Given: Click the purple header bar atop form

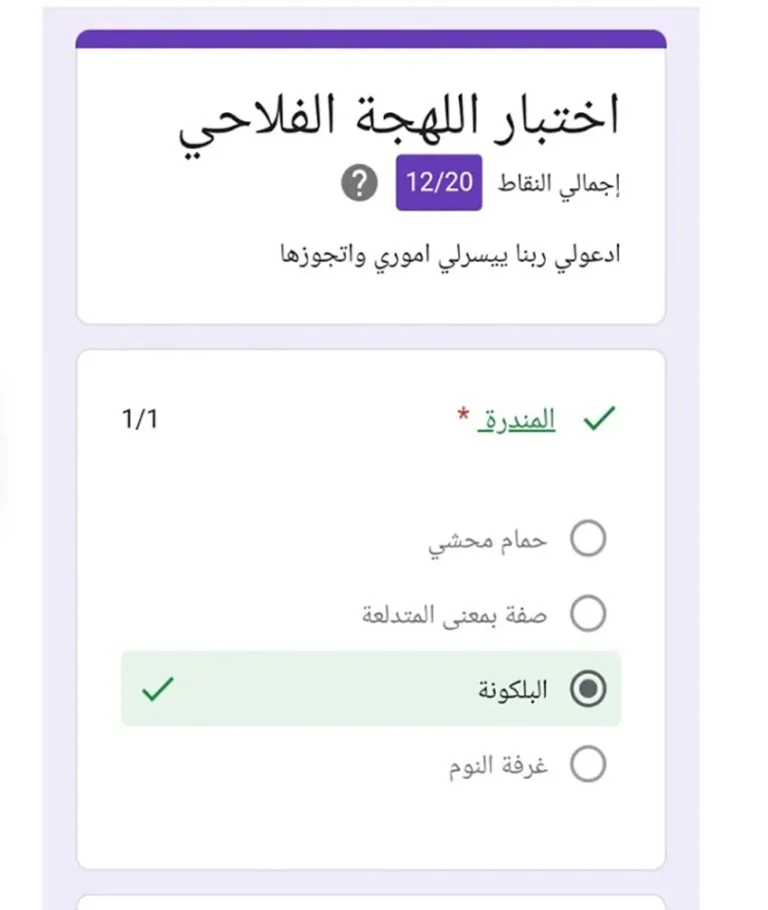Looking at the screenshot, I should (371, 39).
